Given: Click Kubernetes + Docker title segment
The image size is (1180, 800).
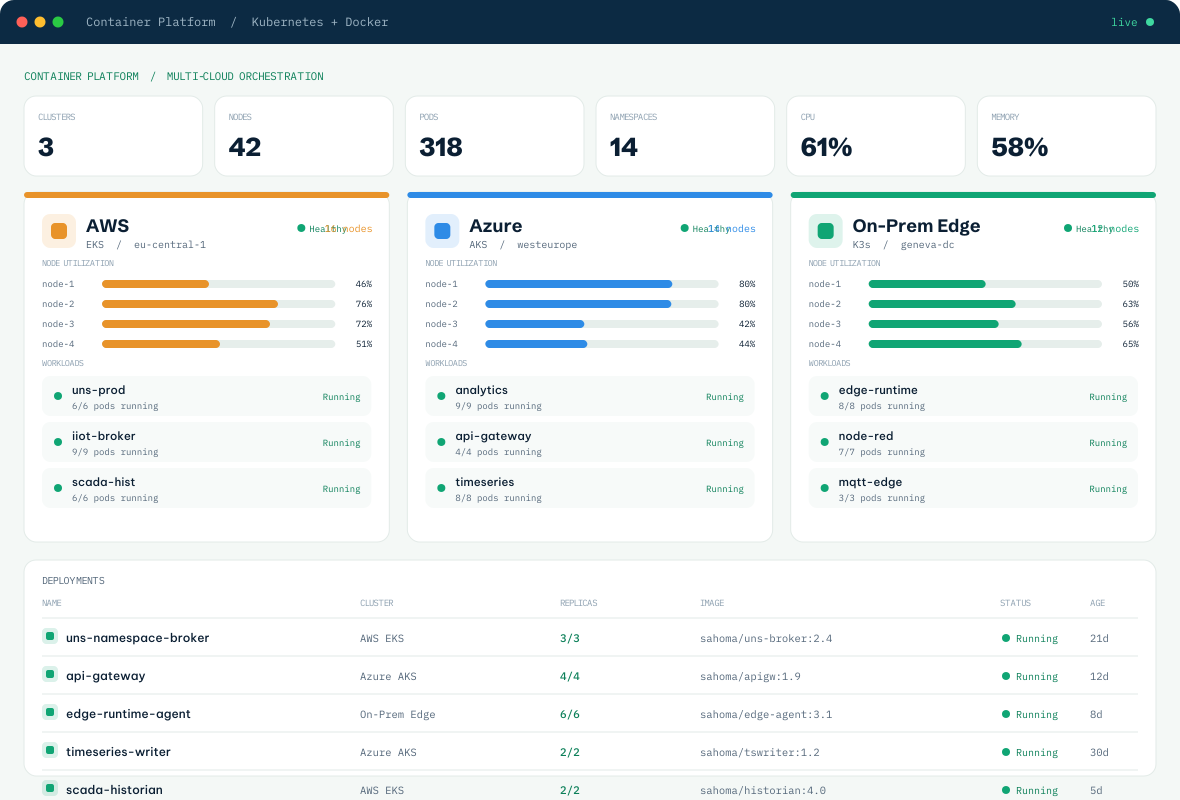Looking at the screenshot, I should [320, 22].
